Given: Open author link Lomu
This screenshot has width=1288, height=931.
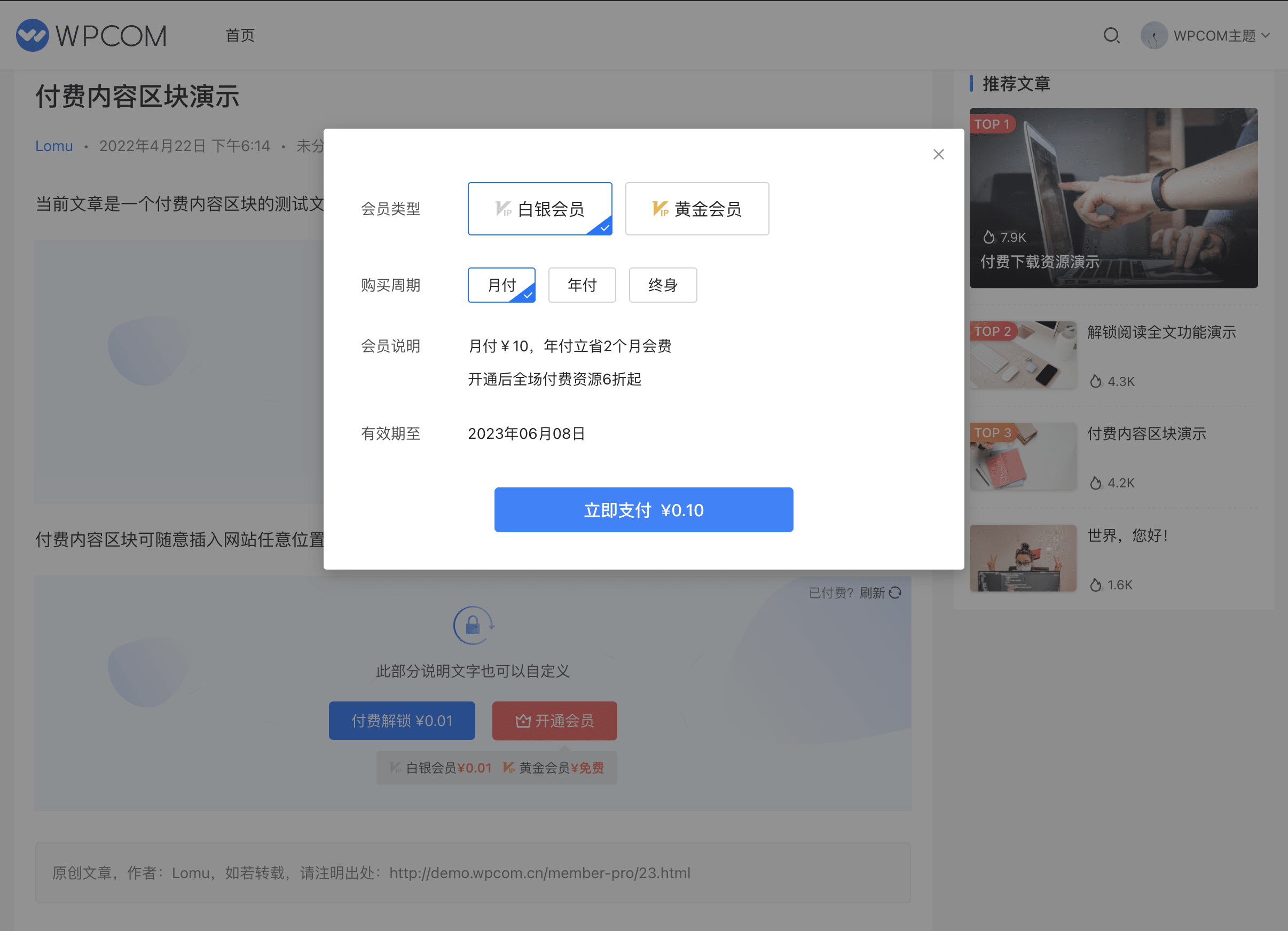Looking at the screenshot, I should click(54, 146).
